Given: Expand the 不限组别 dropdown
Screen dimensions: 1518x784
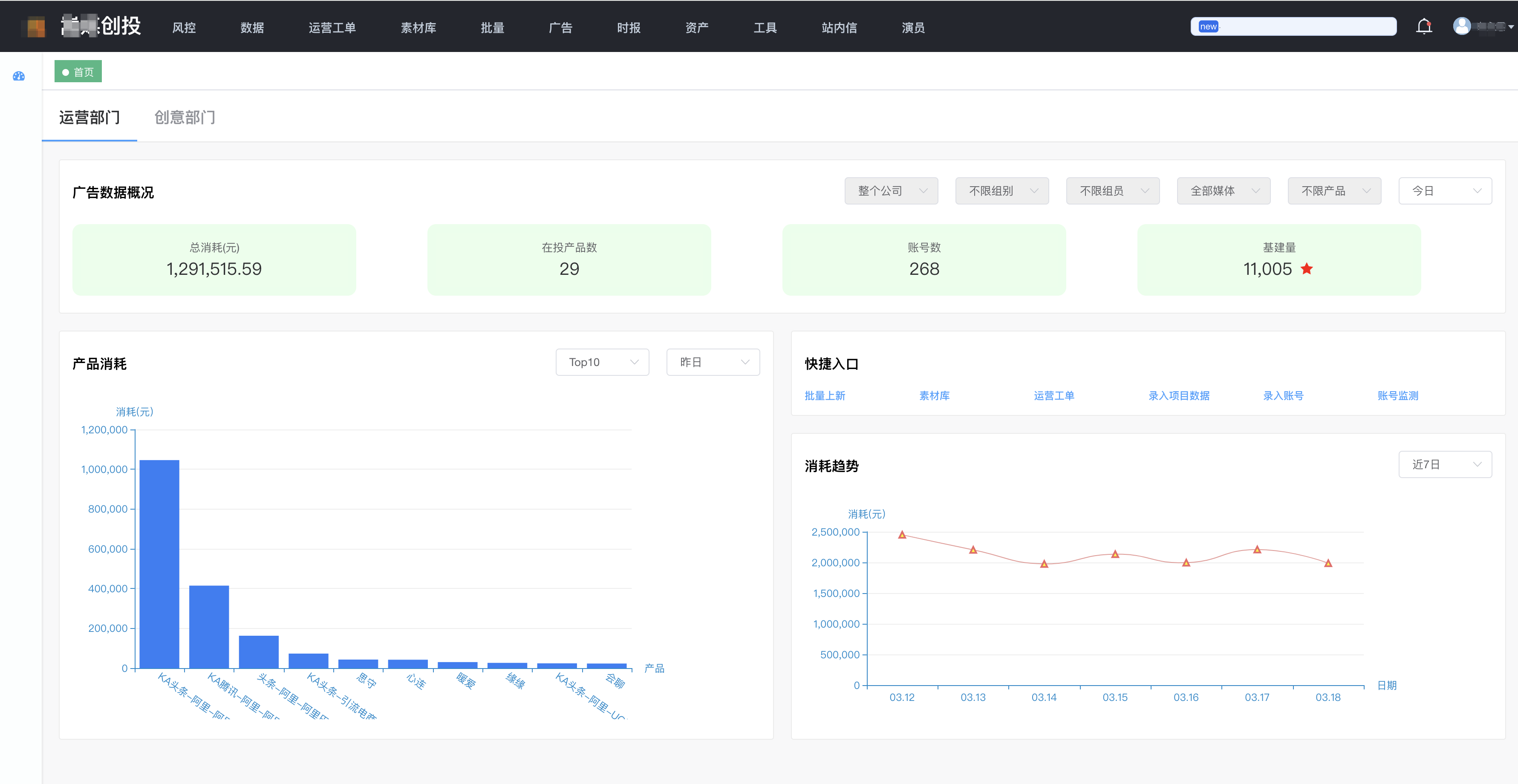Looking at the screenshot, I should pos(1002,191).
